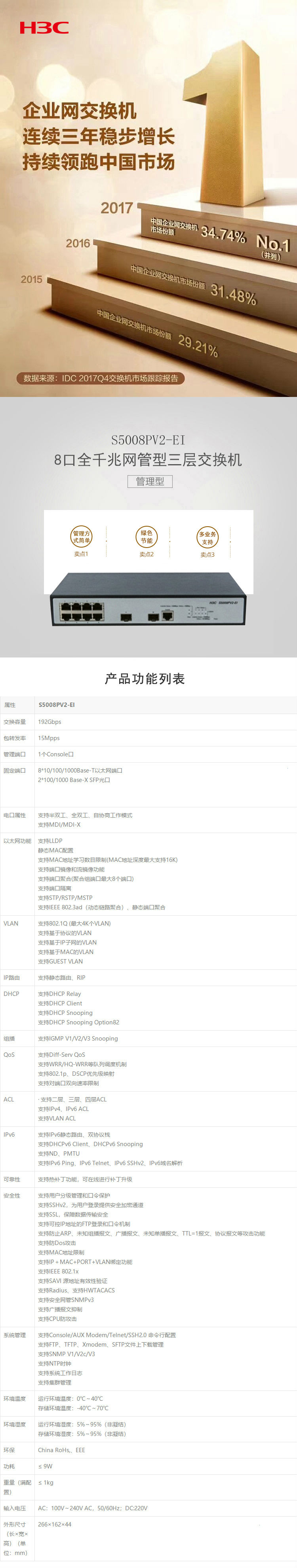Viewport: 297px width, 1568px height.
Task: Click the IPv6 attribute label
Action: pos(9,1135)
